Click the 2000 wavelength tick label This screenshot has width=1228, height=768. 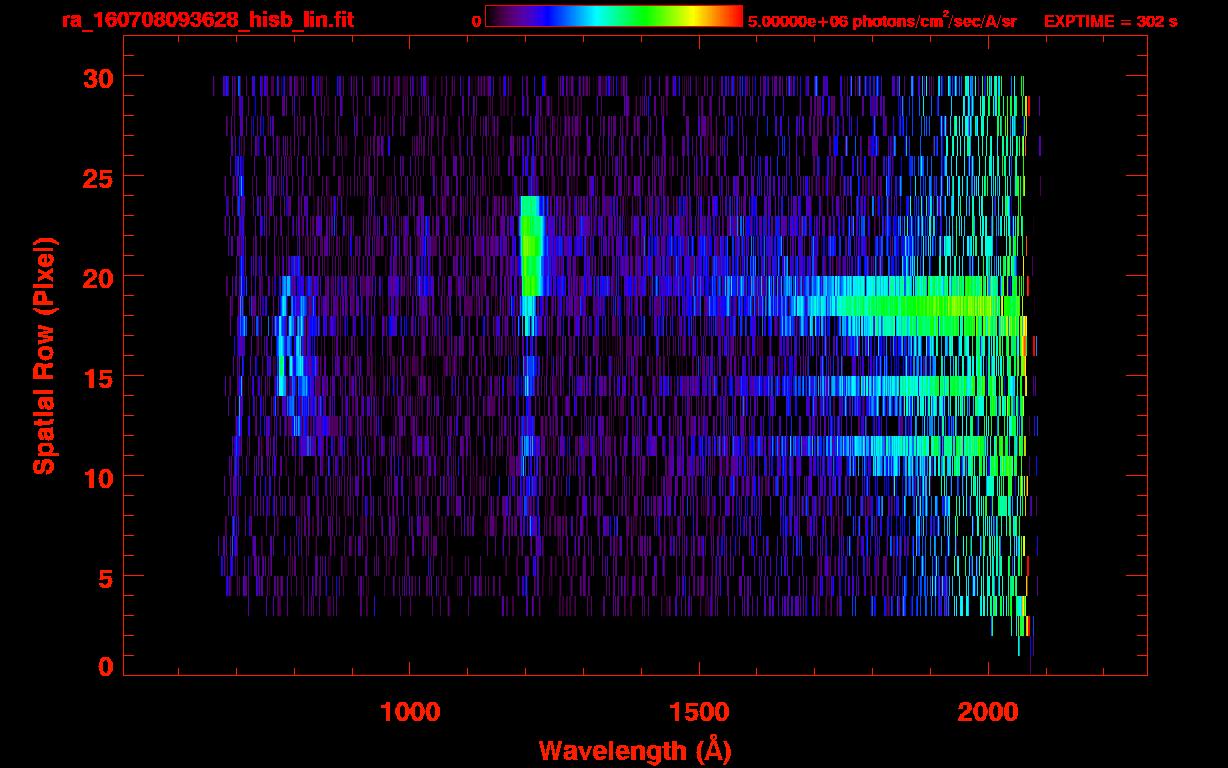(988, 713)
